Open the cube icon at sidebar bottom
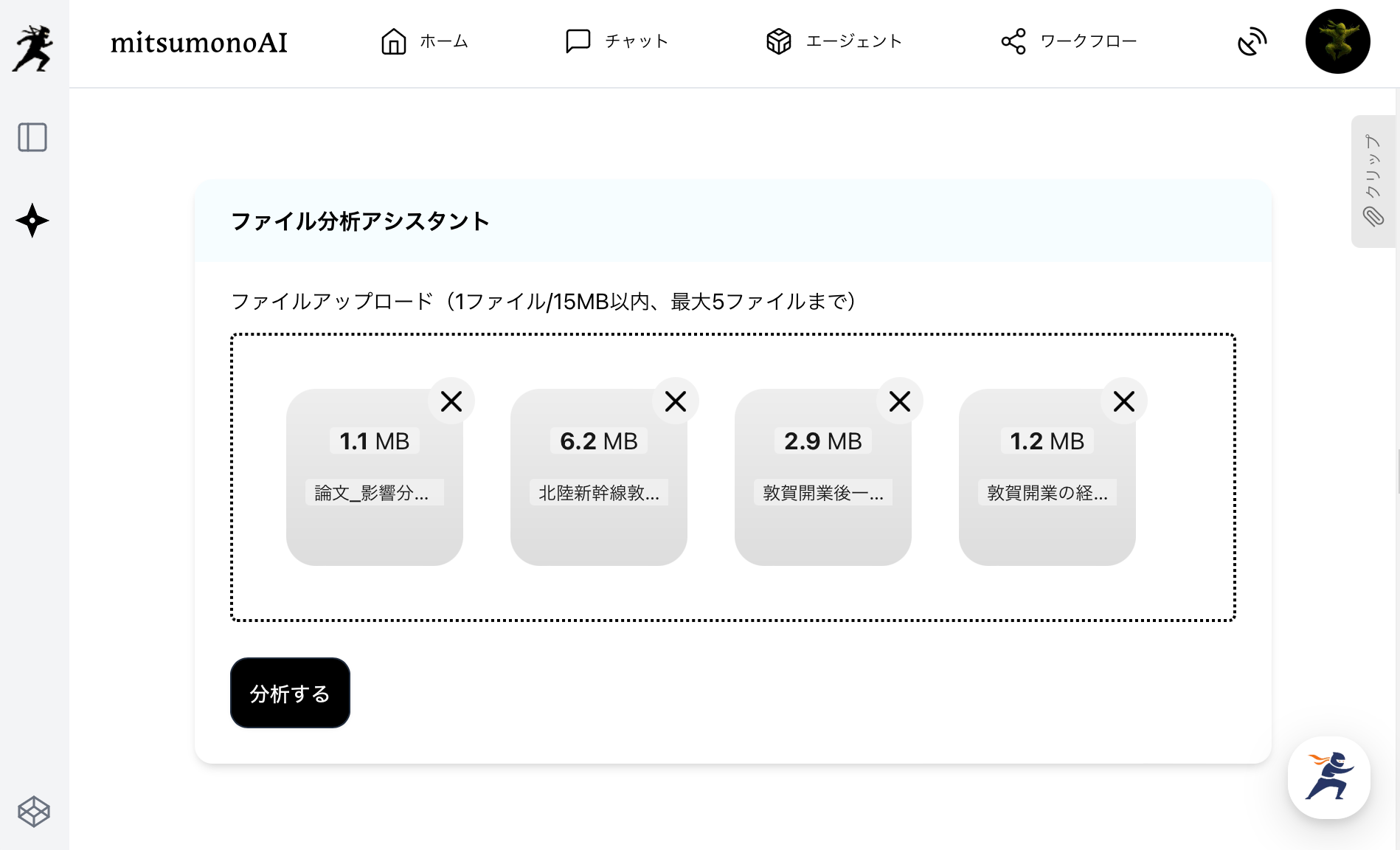 pyautogui.click(x=34, y=812)
